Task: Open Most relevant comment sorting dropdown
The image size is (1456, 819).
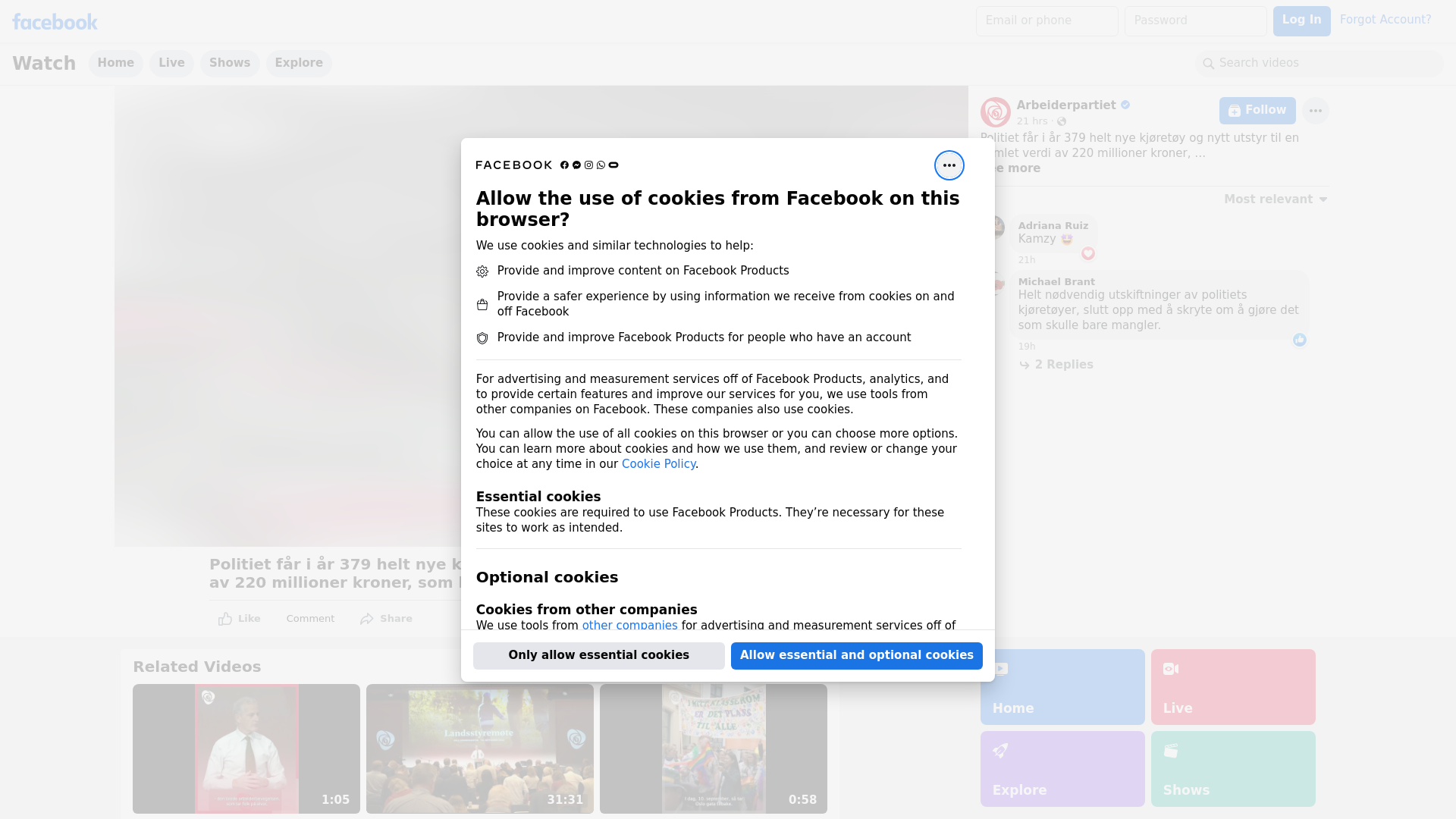Action: click(x=1276, y=199)
